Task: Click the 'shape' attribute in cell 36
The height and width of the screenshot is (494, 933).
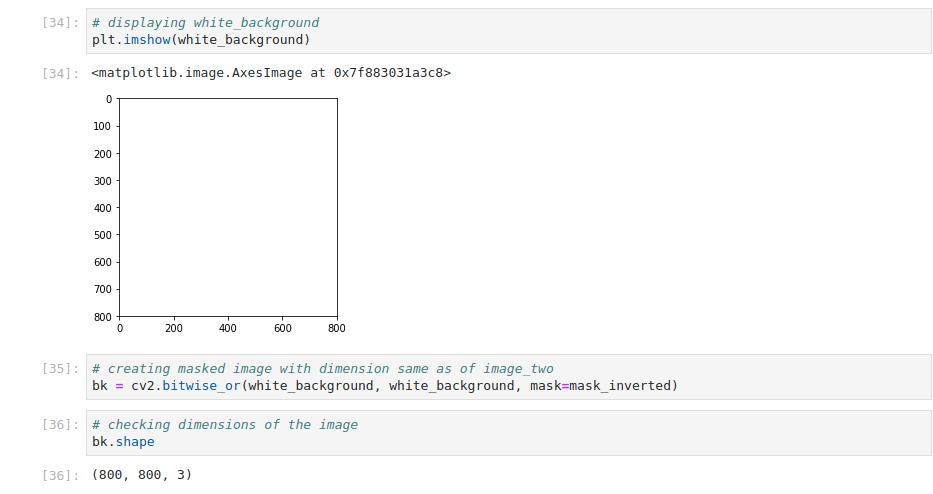Action: click(135, 442)
